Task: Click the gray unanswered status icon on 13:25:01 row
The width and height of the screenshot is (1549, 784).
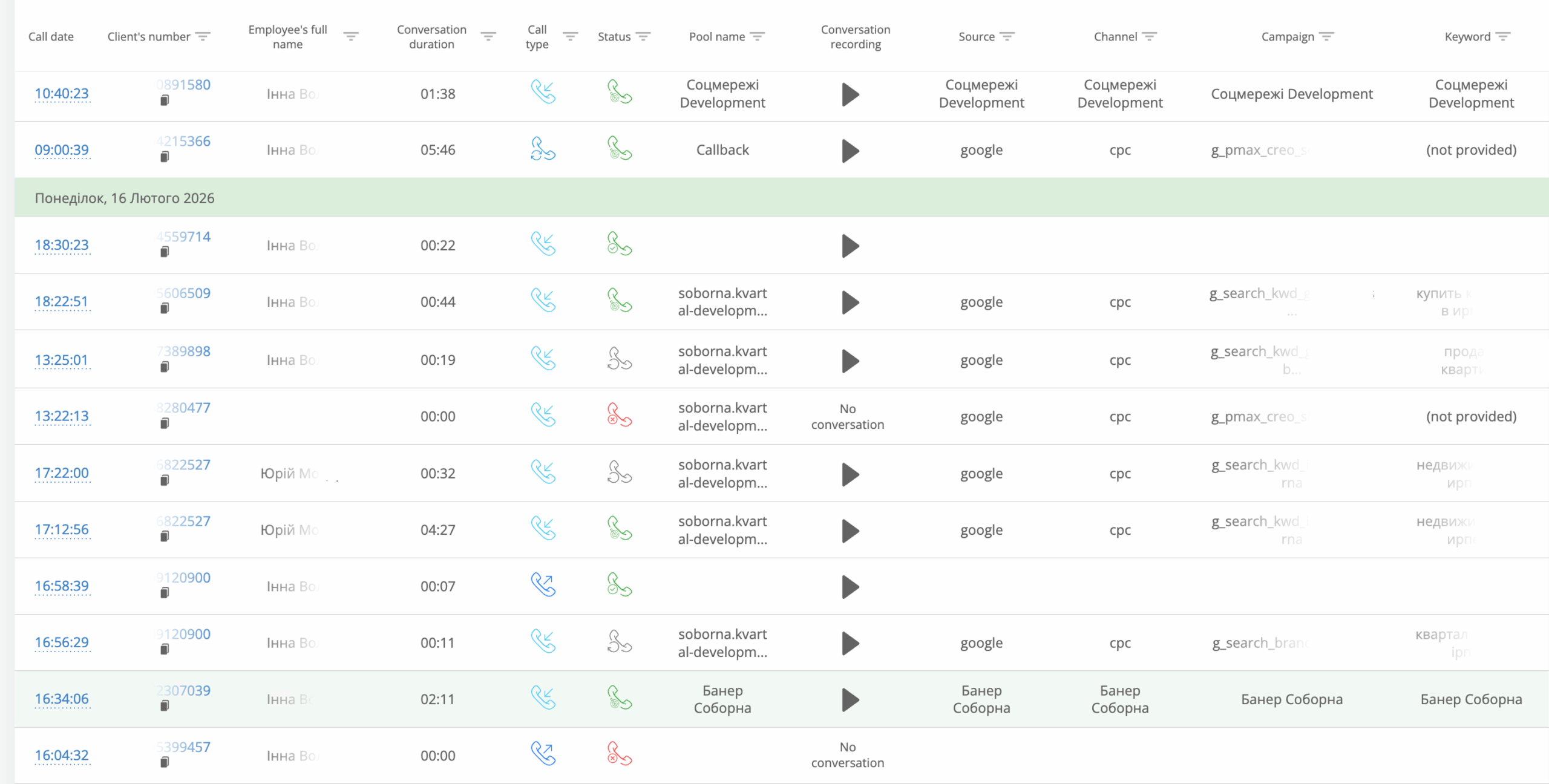Action: tap(619, 359)
